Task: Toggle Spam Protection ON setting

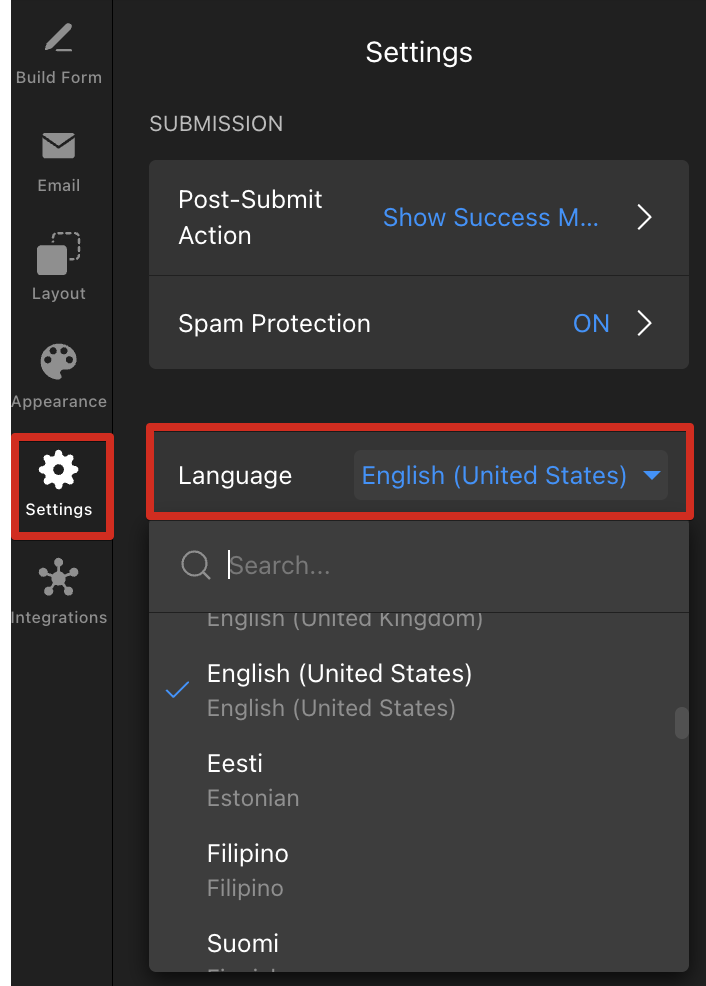Action: (x=591, y=323)
